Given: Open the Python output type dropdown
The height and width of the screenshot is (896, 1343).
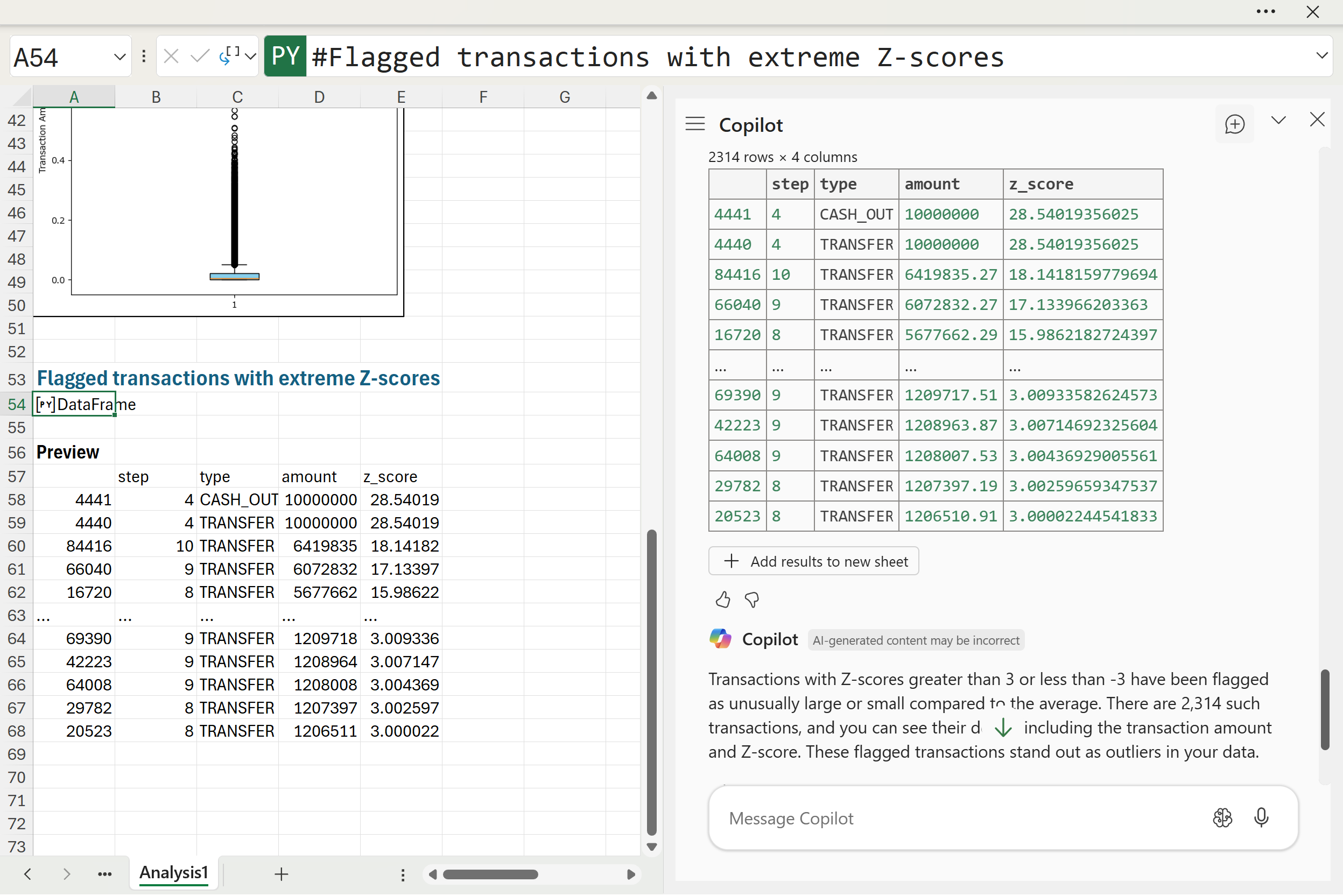Looking at the screenshot, I should pyautogui.click(x=250, y=56).
